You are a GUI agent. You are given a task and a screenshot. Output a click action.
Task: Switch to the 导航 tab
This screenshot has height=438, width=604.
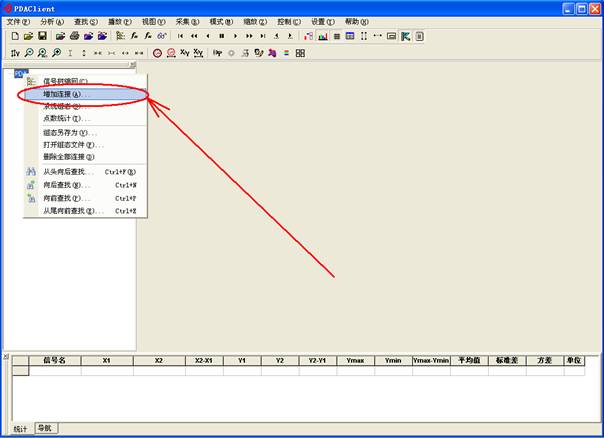45,428
